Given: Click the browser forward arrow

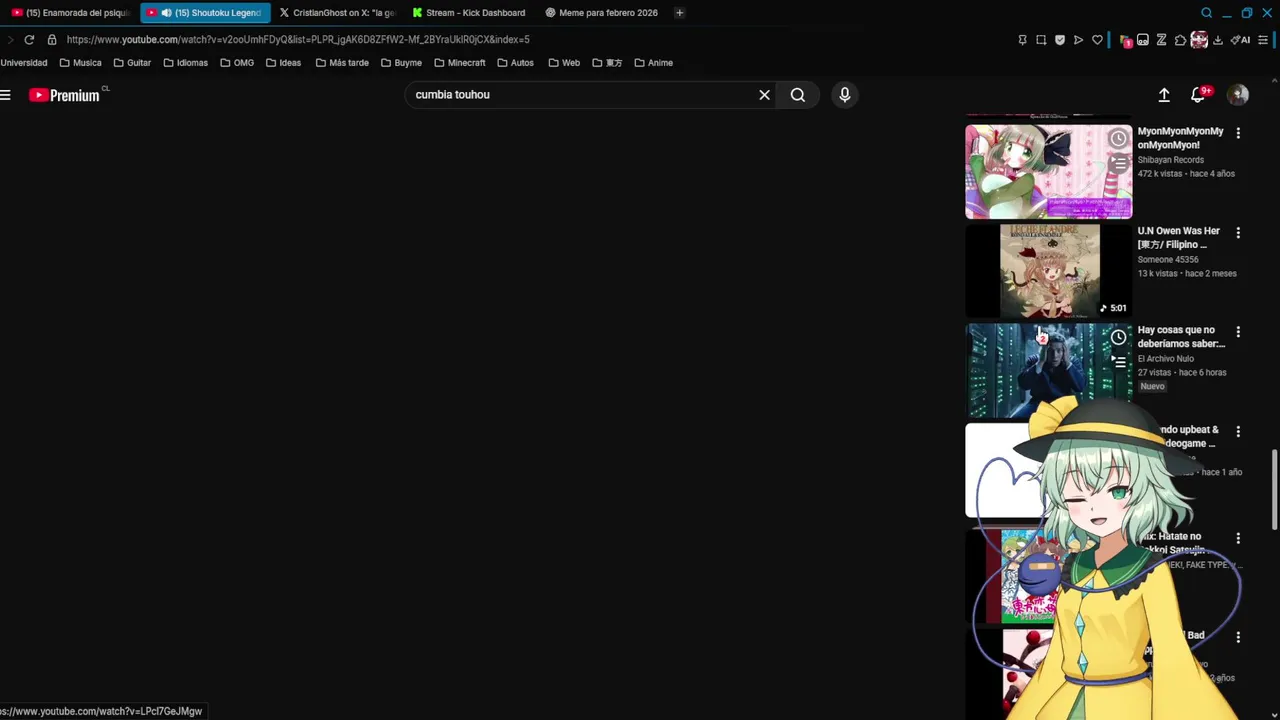Looking at the screenshot, I should (10, 40).
